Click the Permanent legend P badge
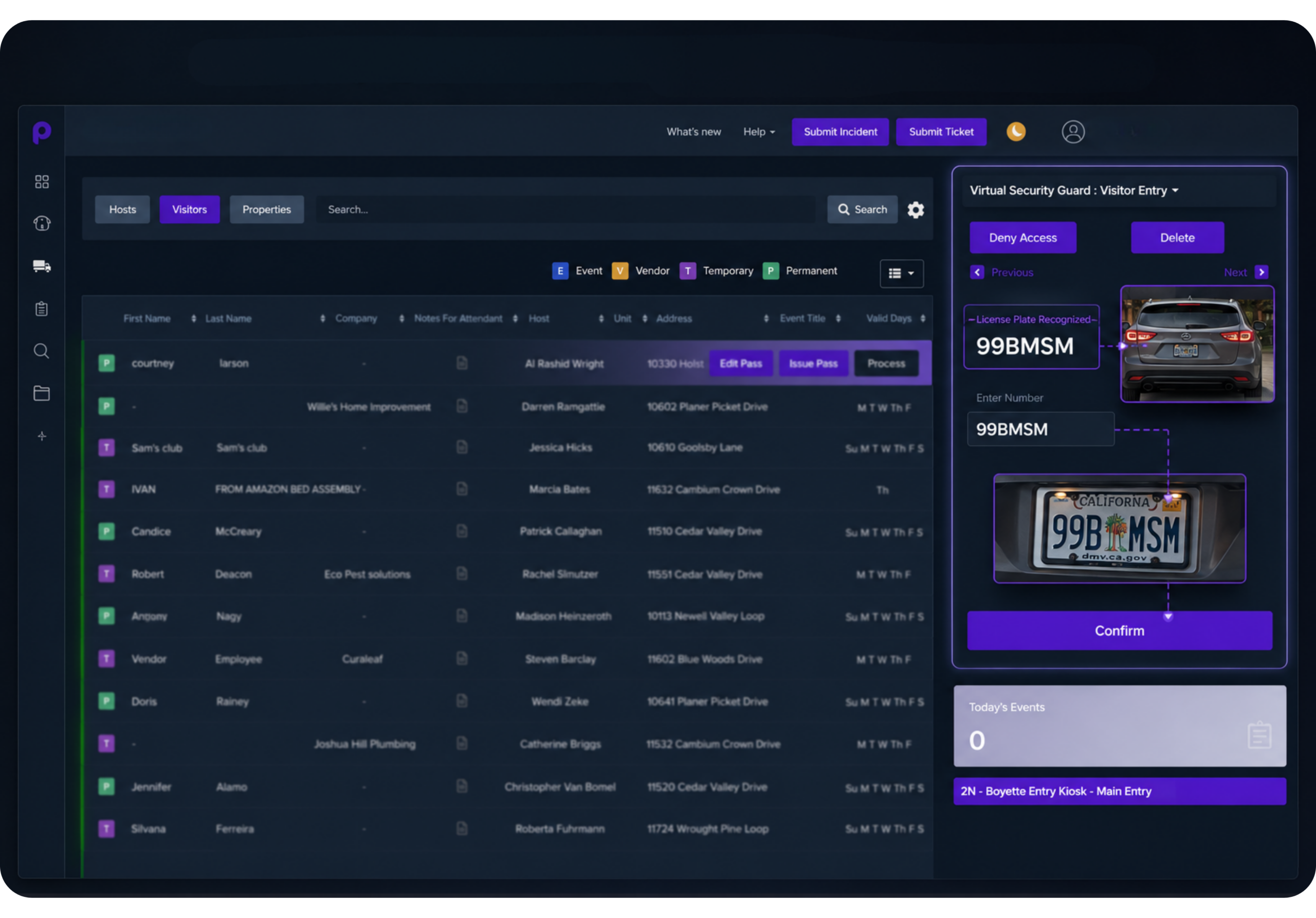This screenshot has width=1316, height=918. (x=771, y=271)
